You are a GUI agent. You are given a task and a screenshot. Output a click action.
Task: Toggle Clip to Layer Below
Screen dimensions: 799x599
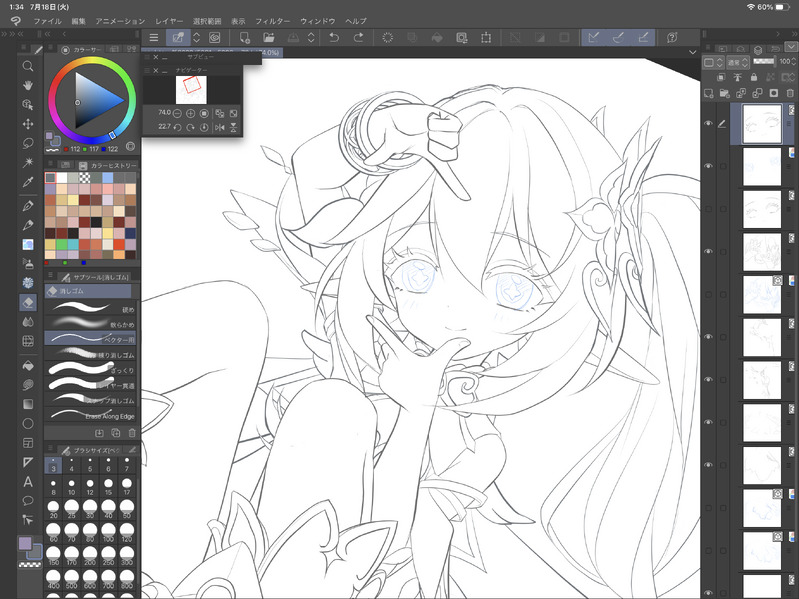721,77
